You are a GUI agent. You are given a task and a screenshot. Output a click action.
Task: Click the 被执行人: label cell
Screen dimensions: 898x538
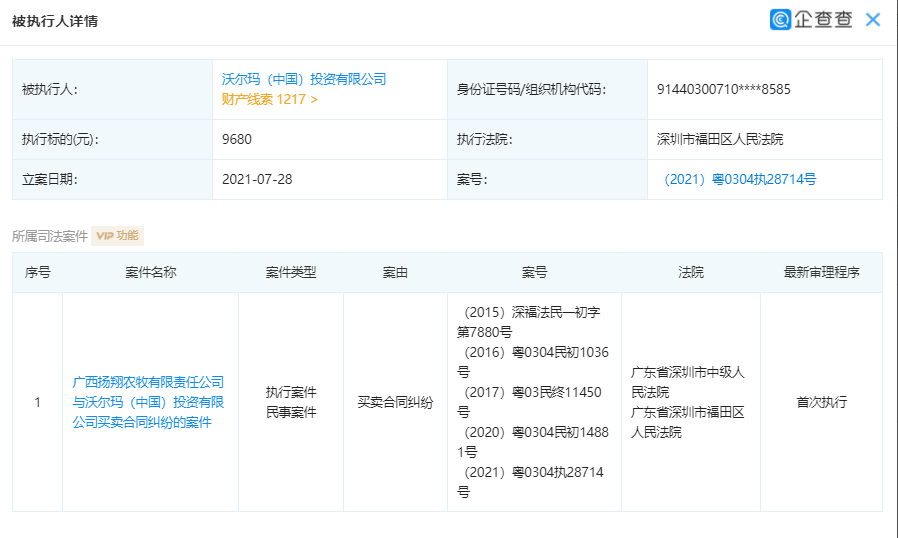click(x=112, y=89)
